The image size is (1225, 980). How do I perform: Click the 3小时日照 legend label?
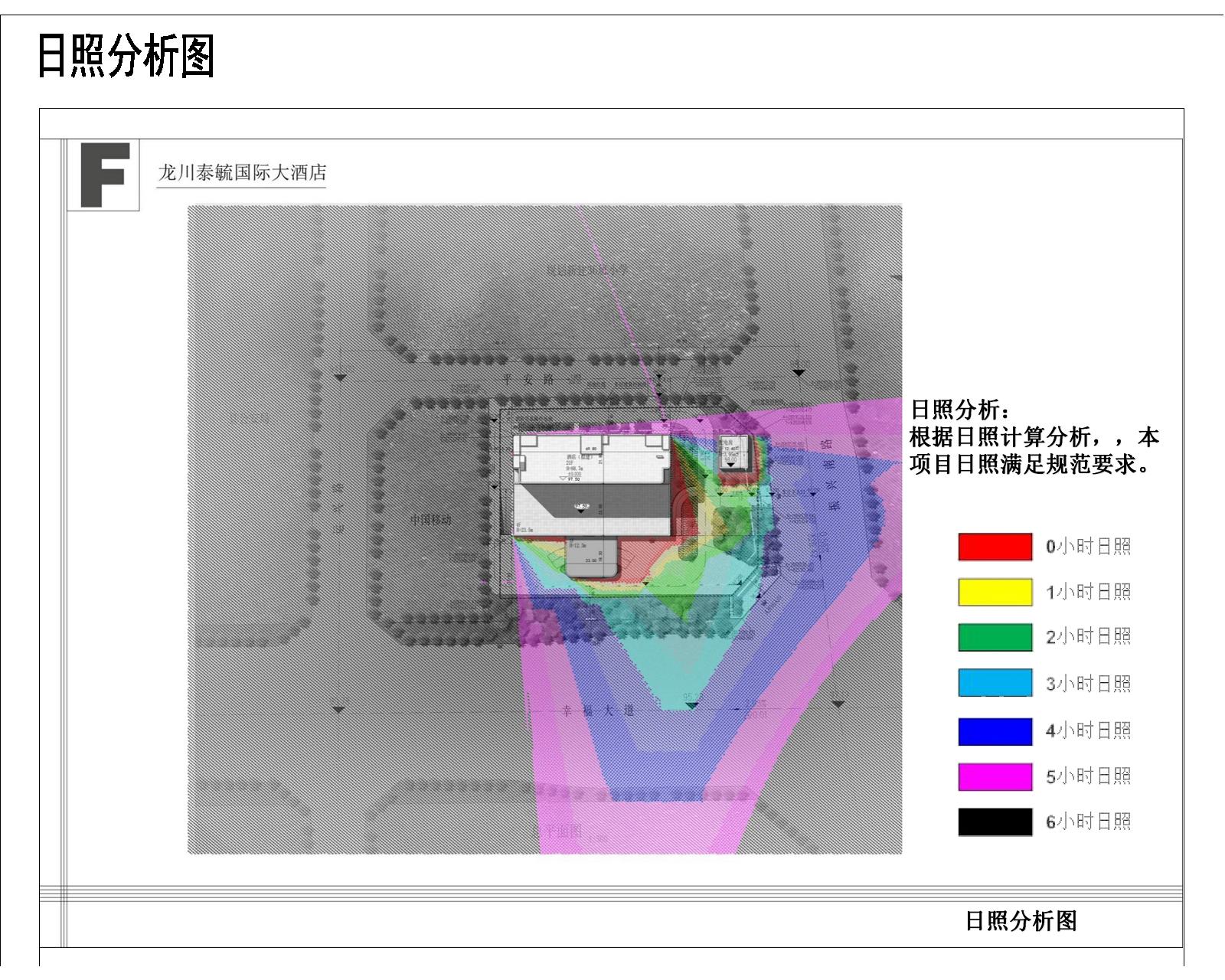pyautogui.click(x=1088, y=684)
